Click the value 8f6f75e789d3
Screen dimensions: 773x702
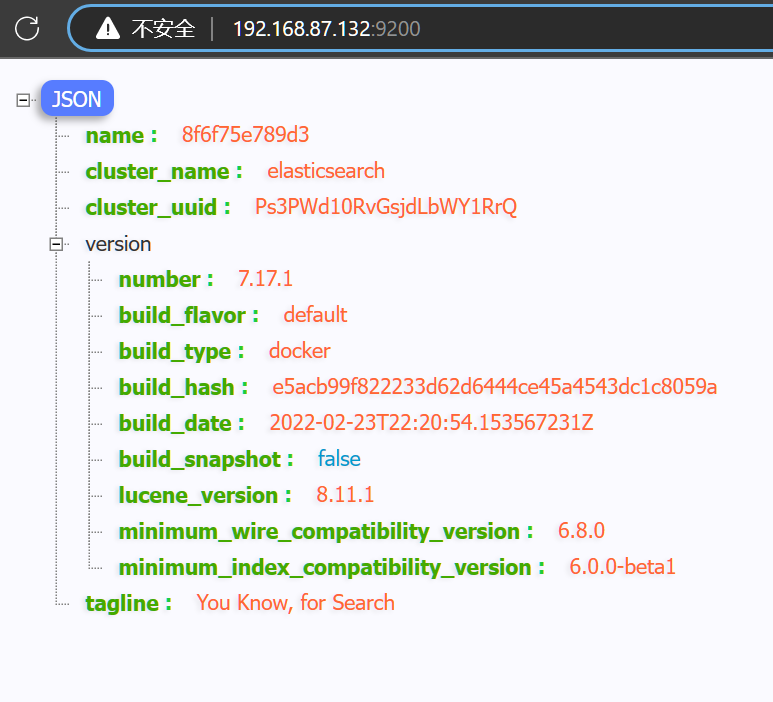(245, 135)
